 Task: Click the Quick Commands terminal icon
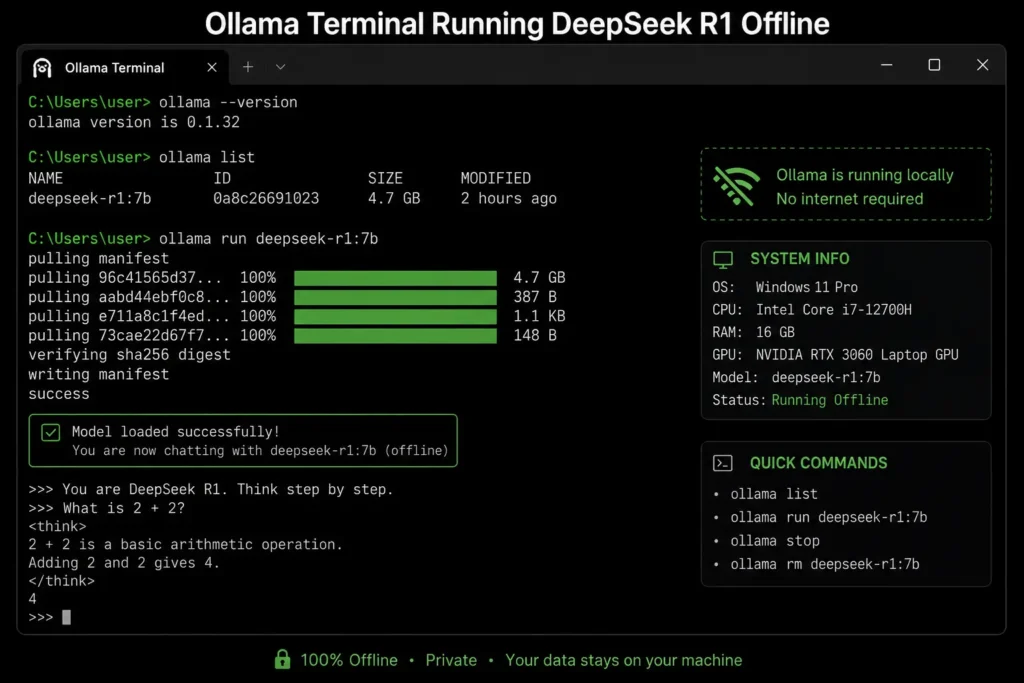722,464
